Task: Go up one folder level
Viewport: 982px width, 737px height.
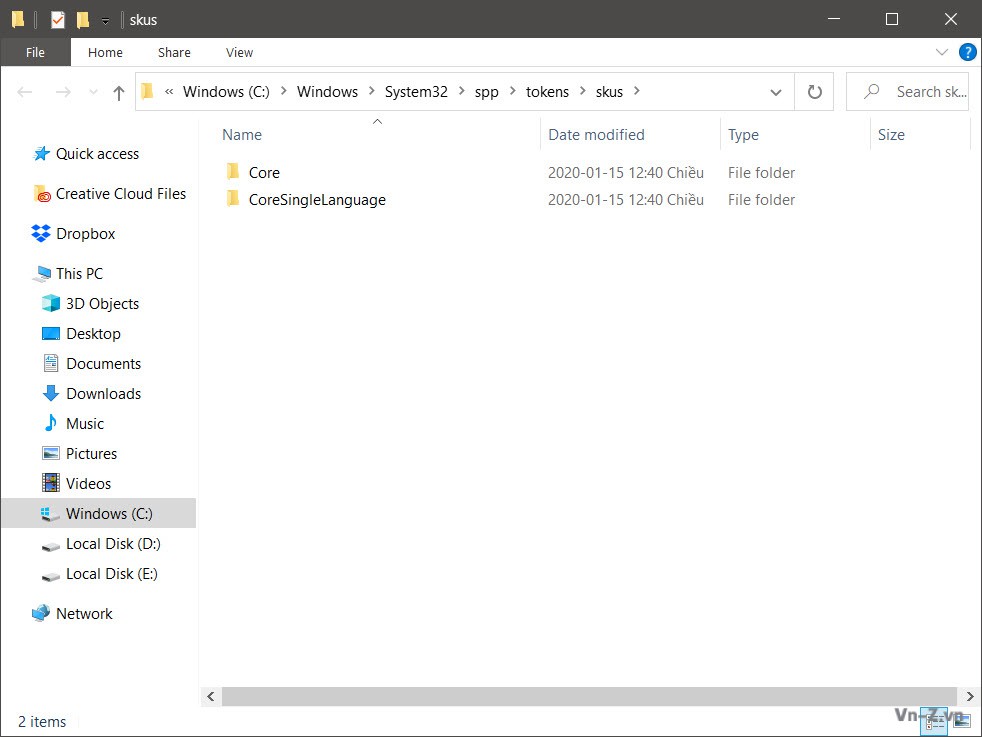Action: pos(118,93)
